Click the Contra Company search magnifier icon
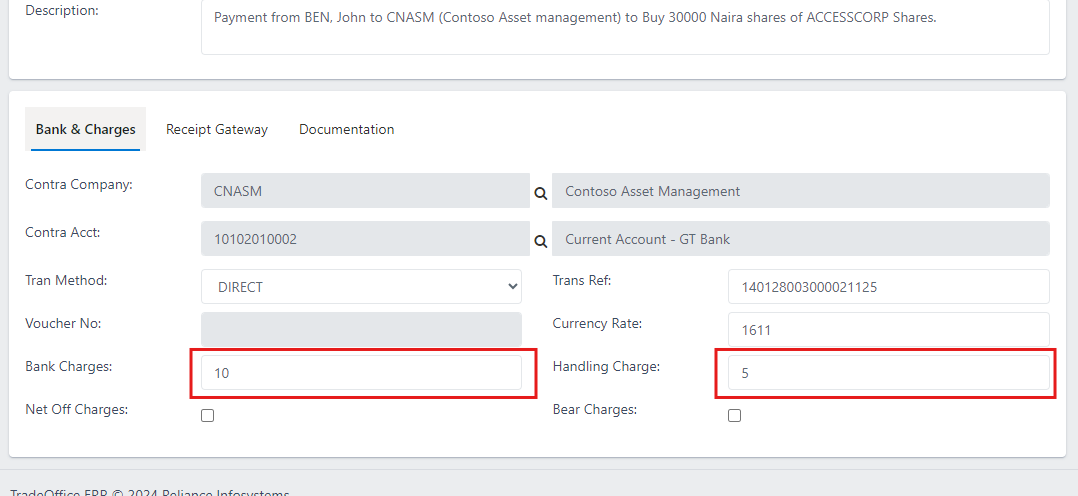 click(540, 194)
